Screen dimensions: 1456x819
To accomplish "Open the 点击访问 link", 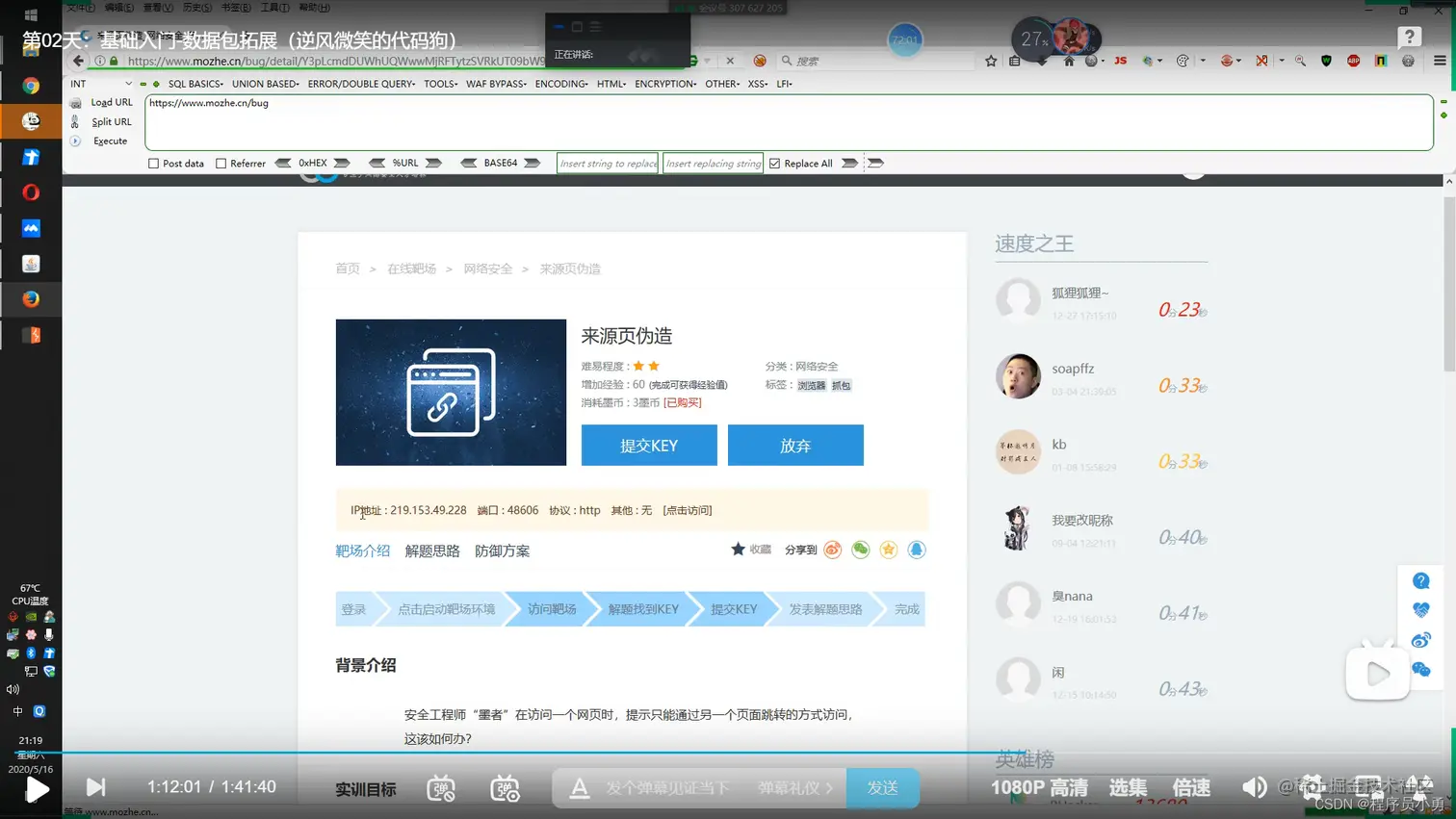I will coord(688,510).
